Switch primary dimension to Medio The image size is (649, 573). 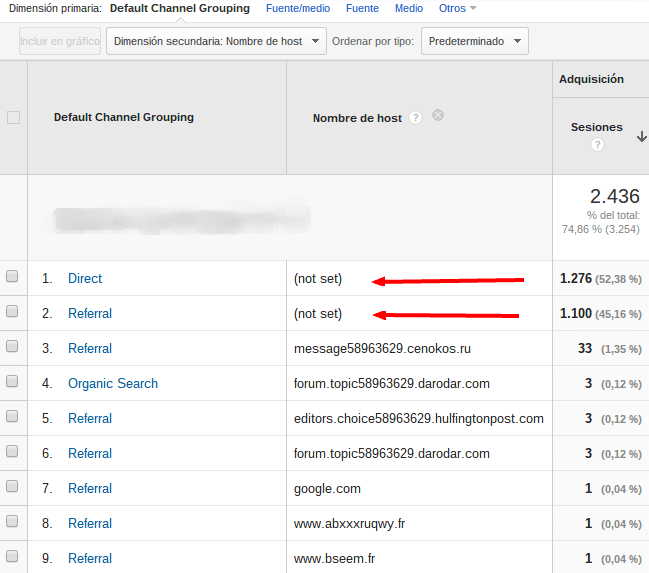tap(409, 8)
